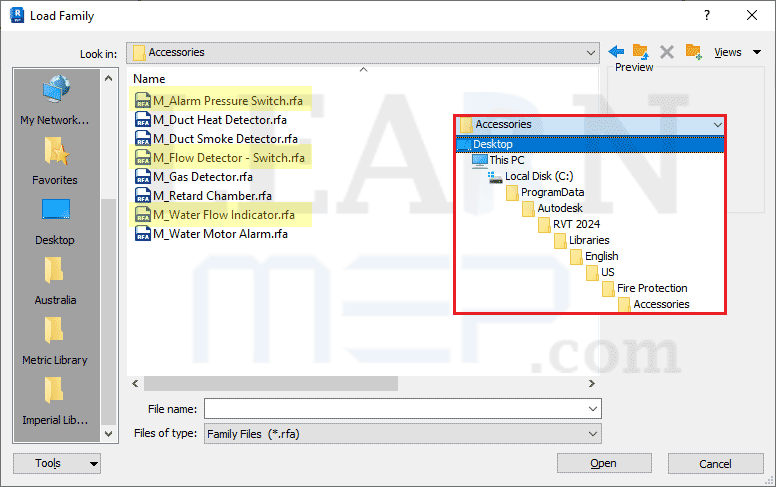
Task: Open the Tools dropdown button
Action: tap(57, 463)
